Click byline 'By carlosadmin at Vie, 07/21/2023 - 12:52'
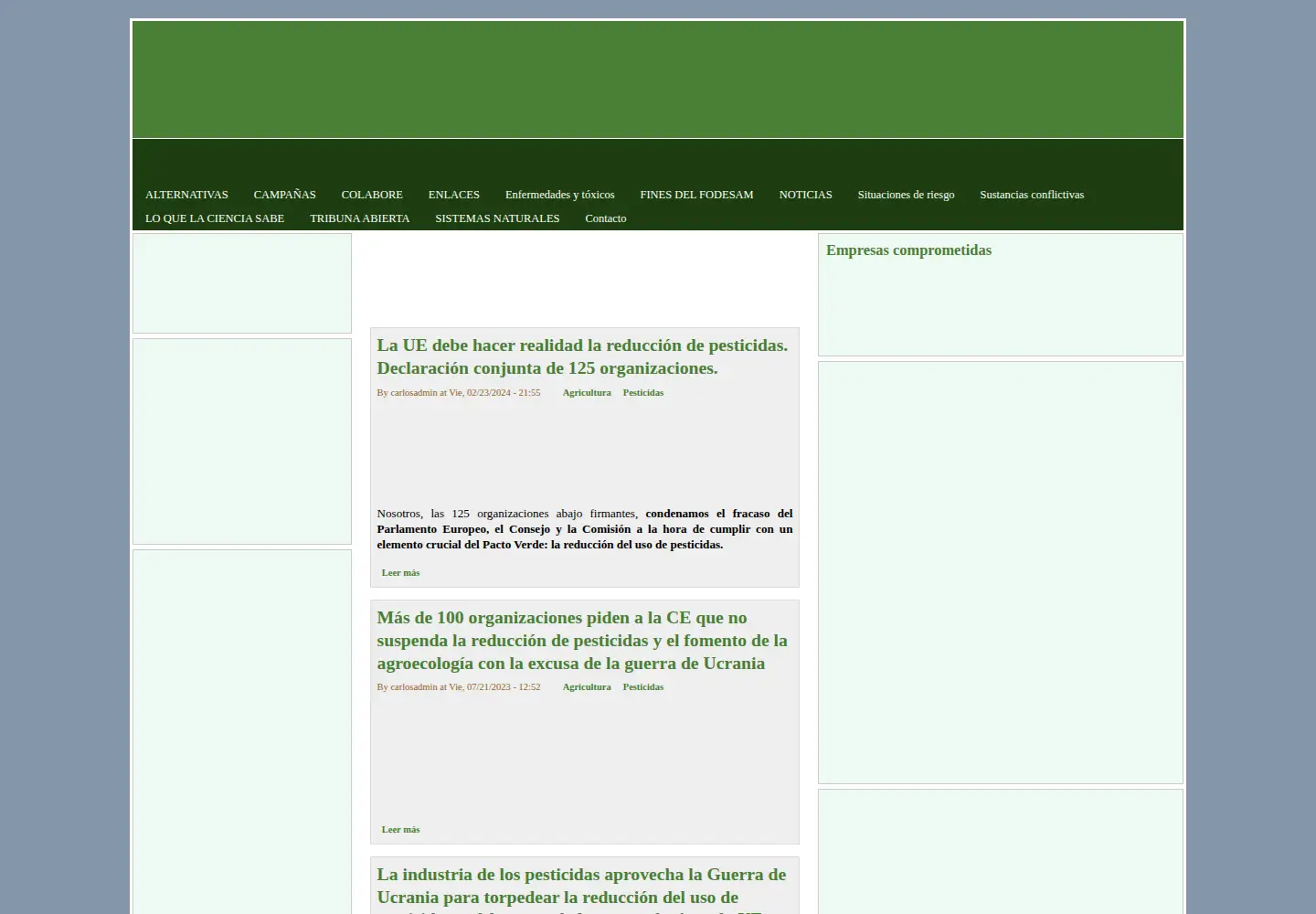 pos(459,687)
